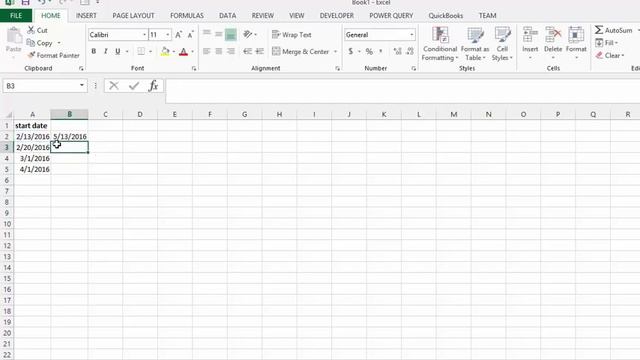Increase indent icon
The height and width of the screenshot is (360, 640).
(x=260, y=51)
